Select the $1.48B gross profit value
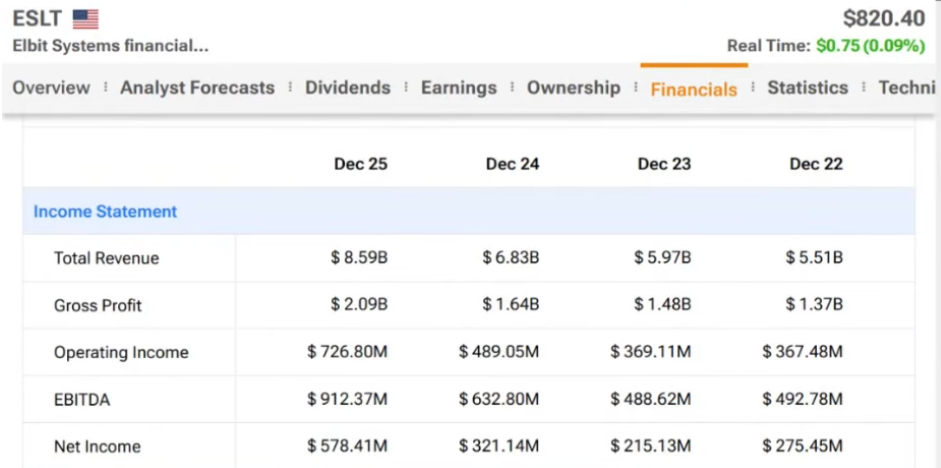941x468 pixels. 663,305
